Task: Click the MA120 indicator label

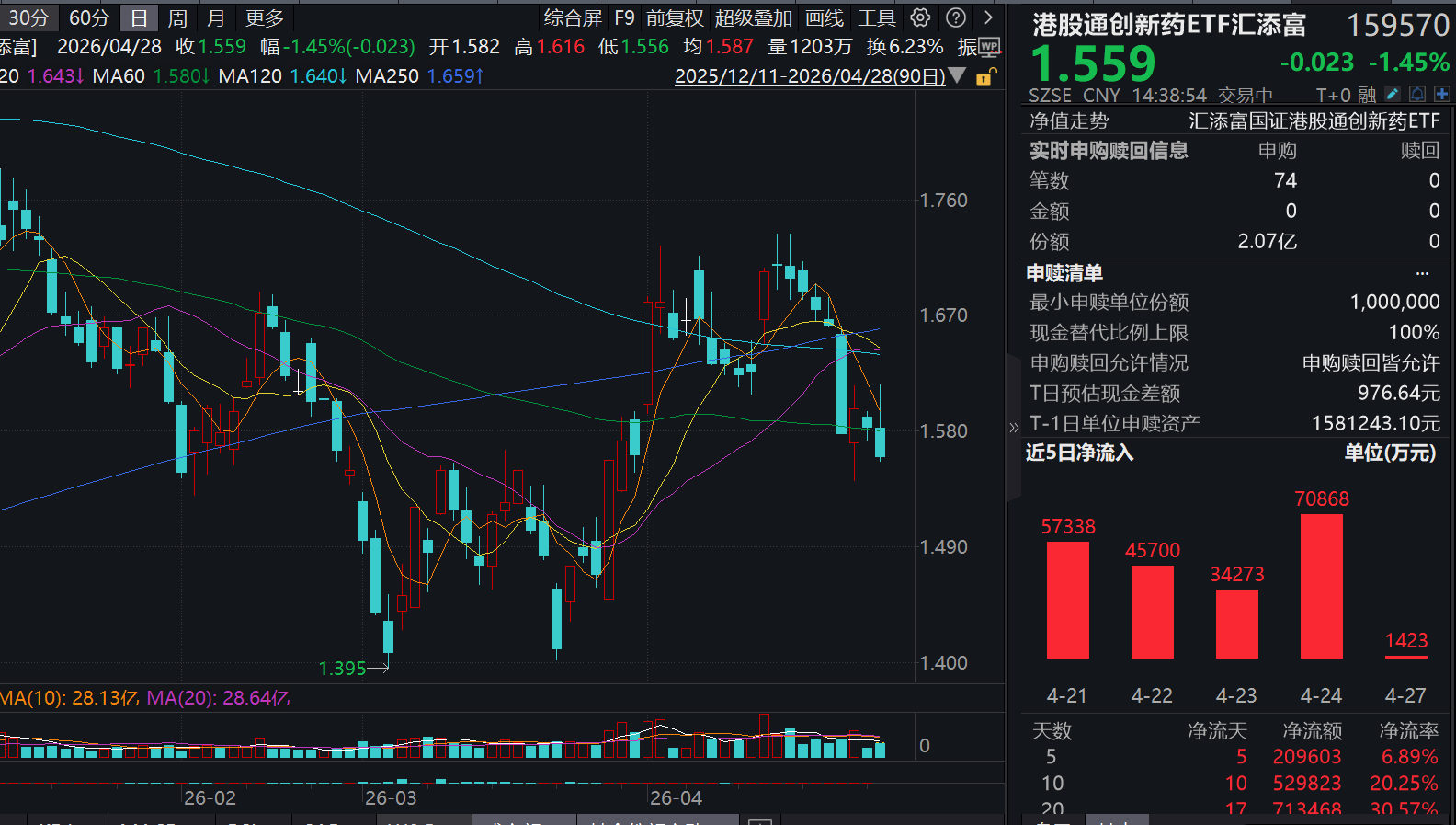Action: (250, 76)
